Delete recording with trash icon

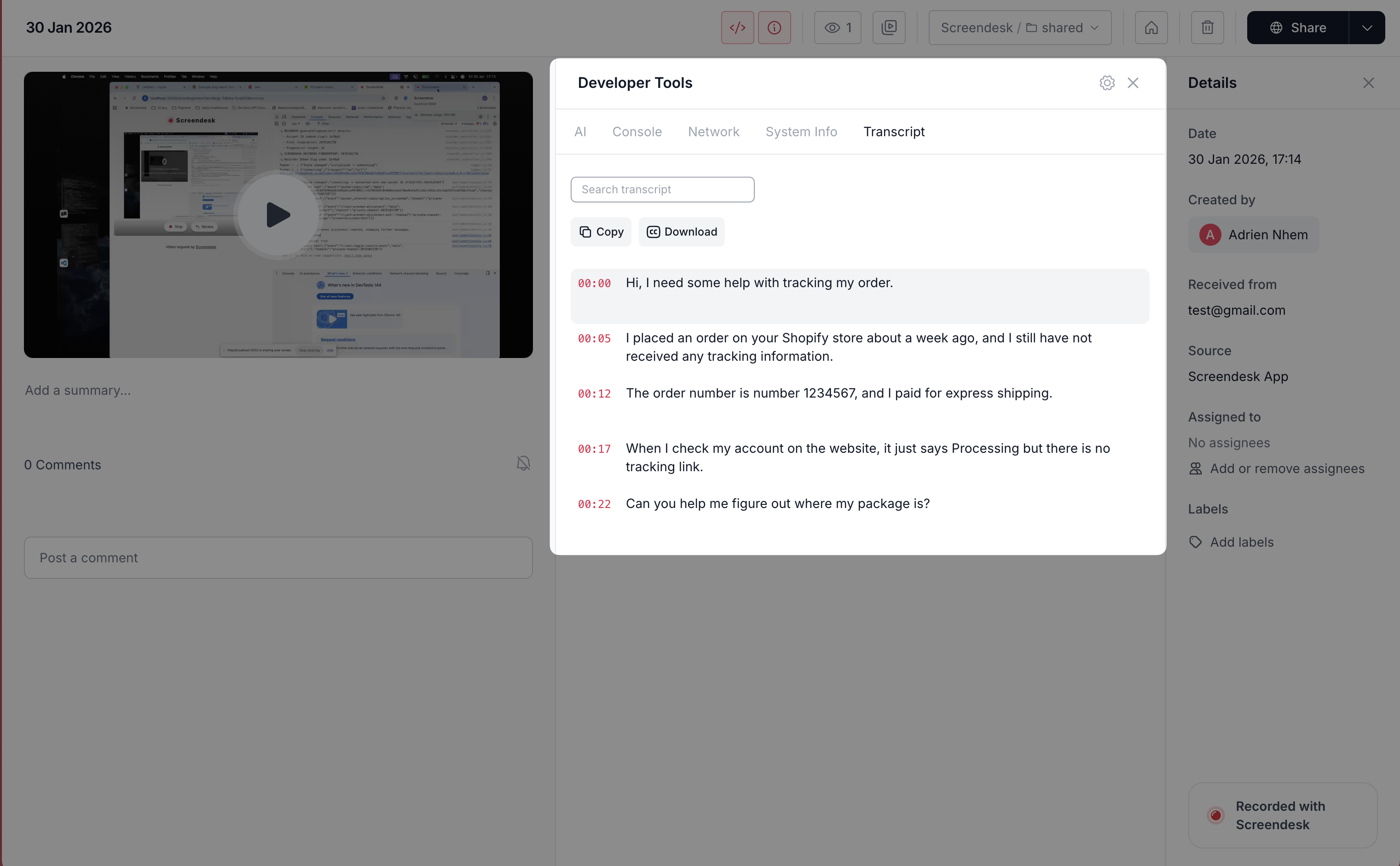[1207, 28]
